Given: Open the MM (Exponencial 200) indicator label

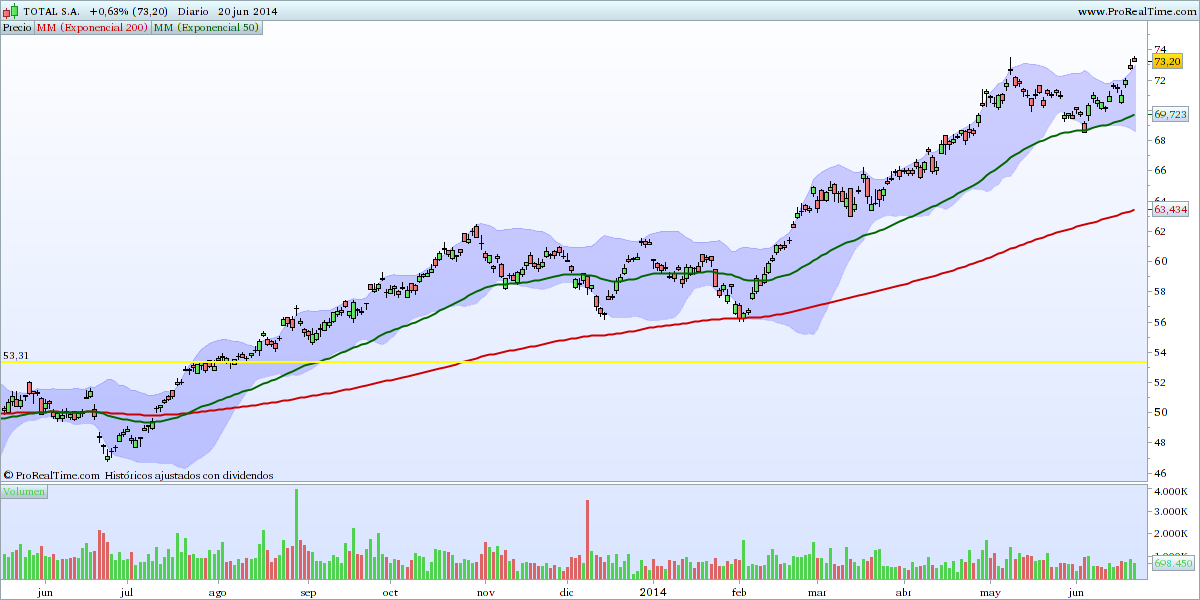Looking at the screenshot, I should (x=92, y=28).
